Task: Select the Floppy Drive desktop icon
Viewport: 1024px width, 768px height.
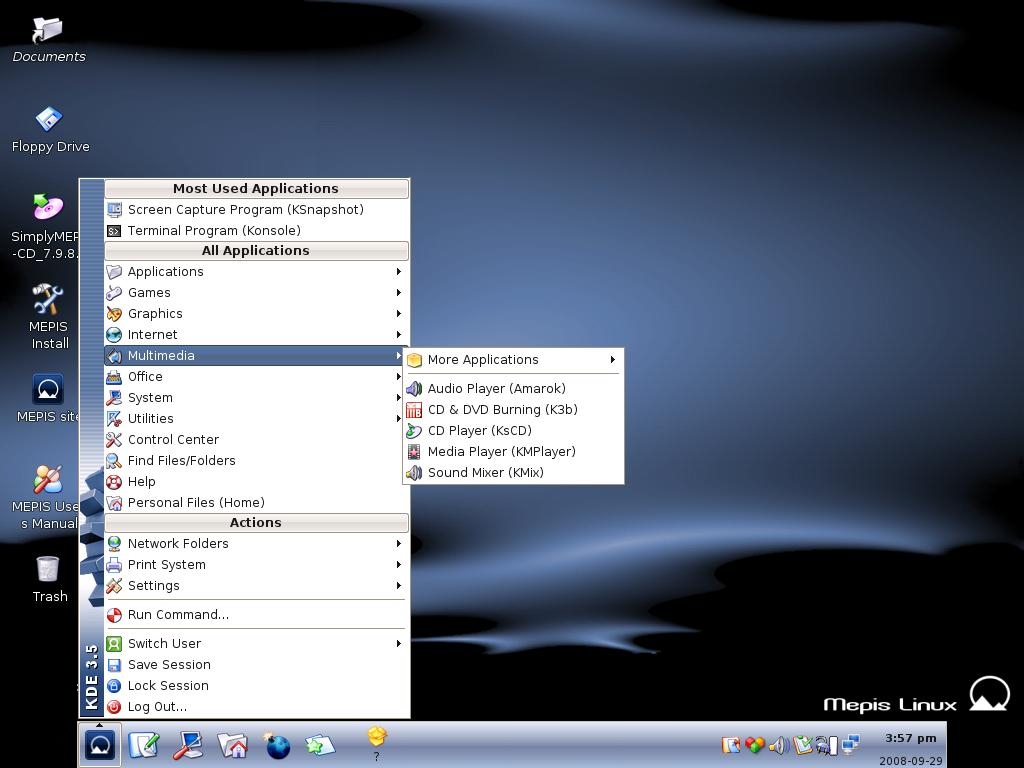Action: tap(50, 130)
